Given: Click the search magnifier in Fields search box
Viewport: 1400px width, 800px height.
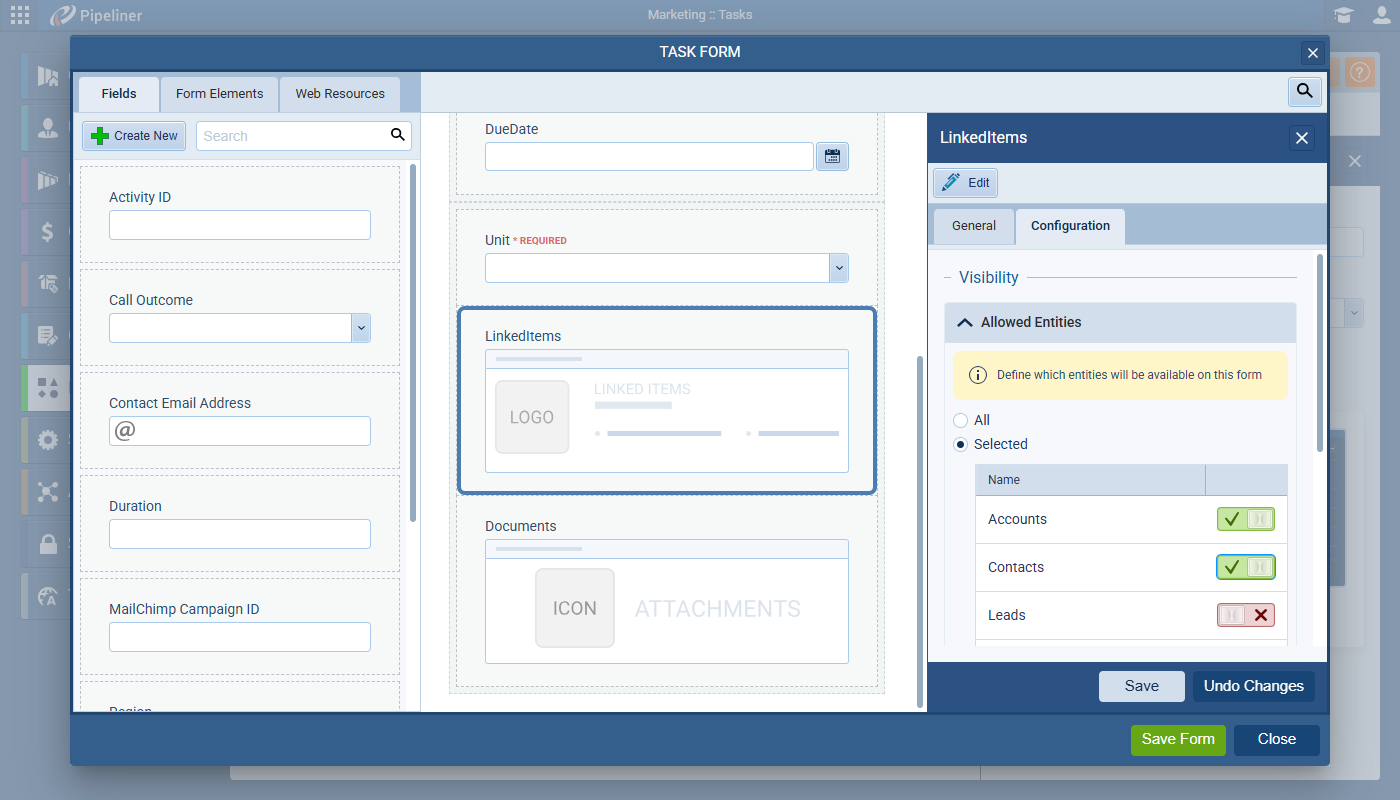Looking at the screenshot, I should 397,135.
